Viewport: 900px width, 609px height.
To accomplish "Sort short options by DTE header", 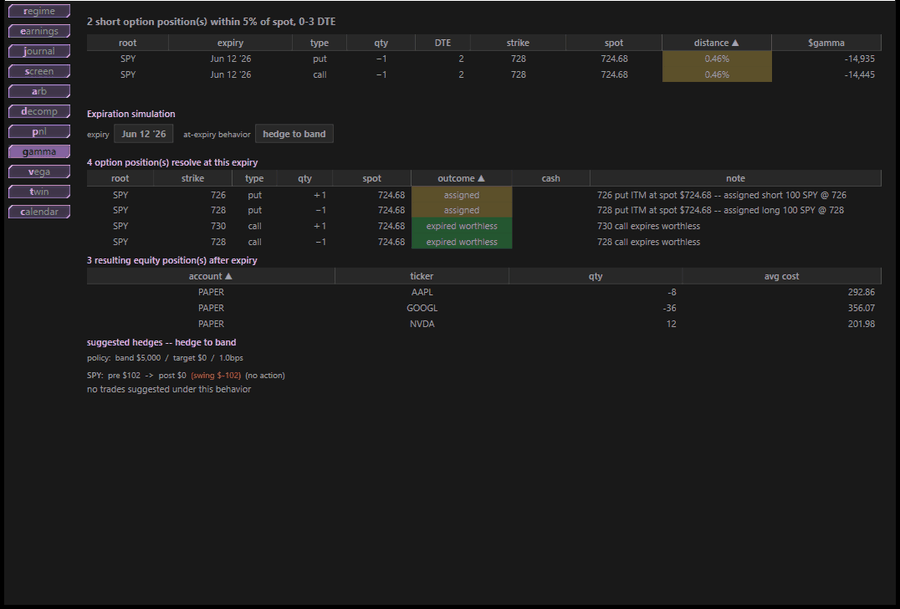I will coord(443,42).
